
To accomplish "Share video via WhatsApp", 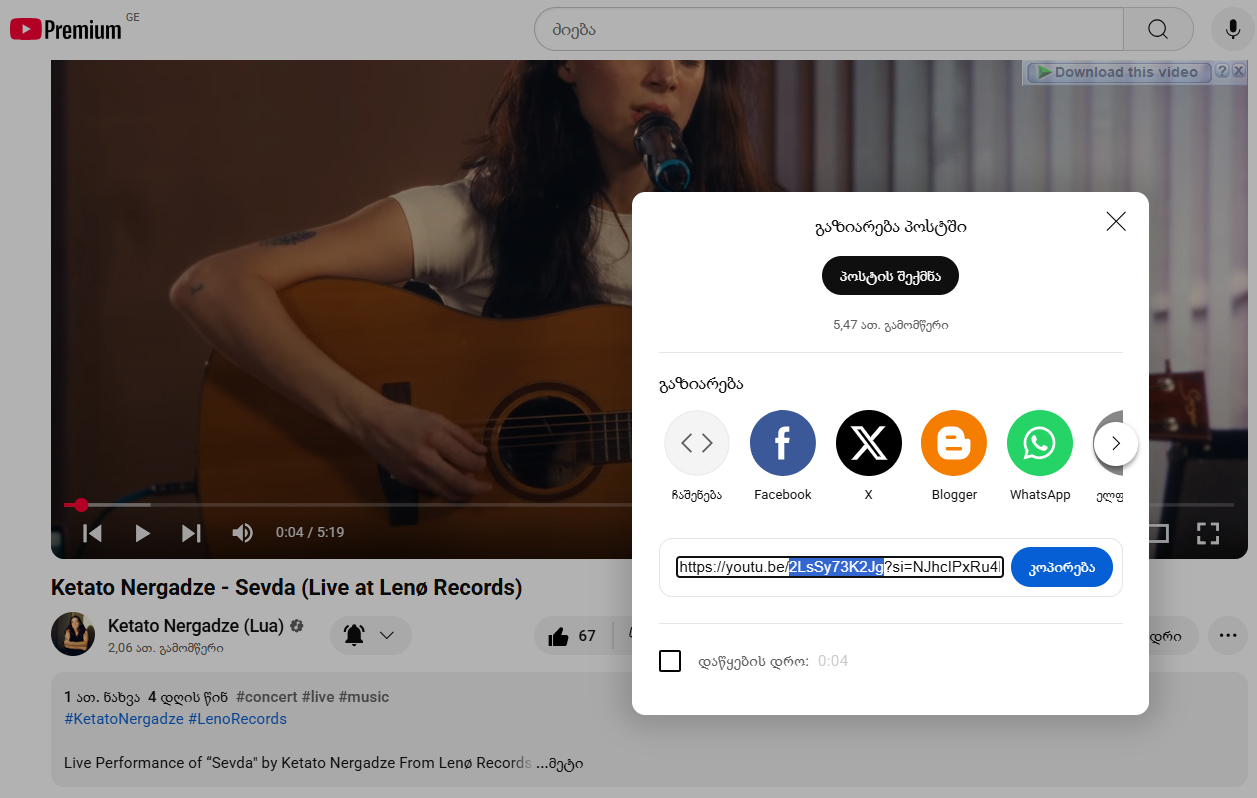I will [1040, 456].
